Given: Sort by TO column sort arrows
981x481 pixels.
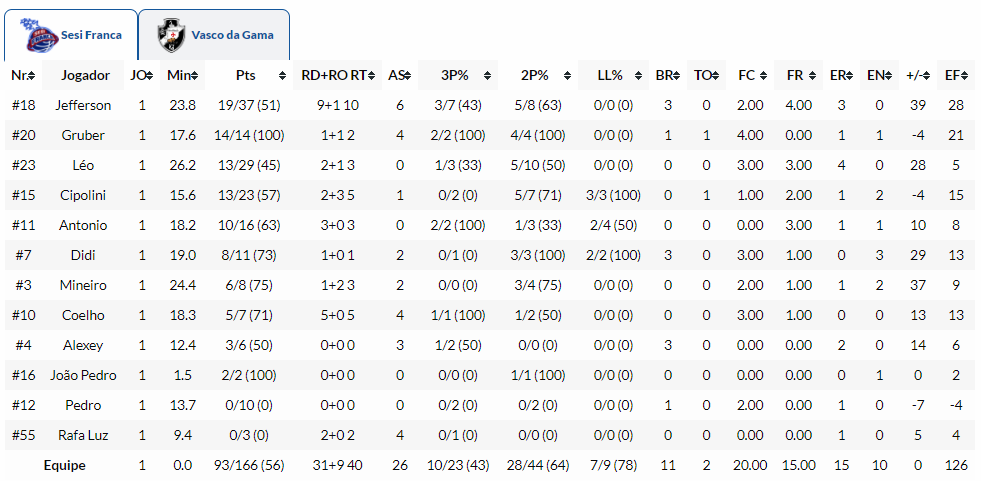Looking at the screenshot, I should (714, 76).
